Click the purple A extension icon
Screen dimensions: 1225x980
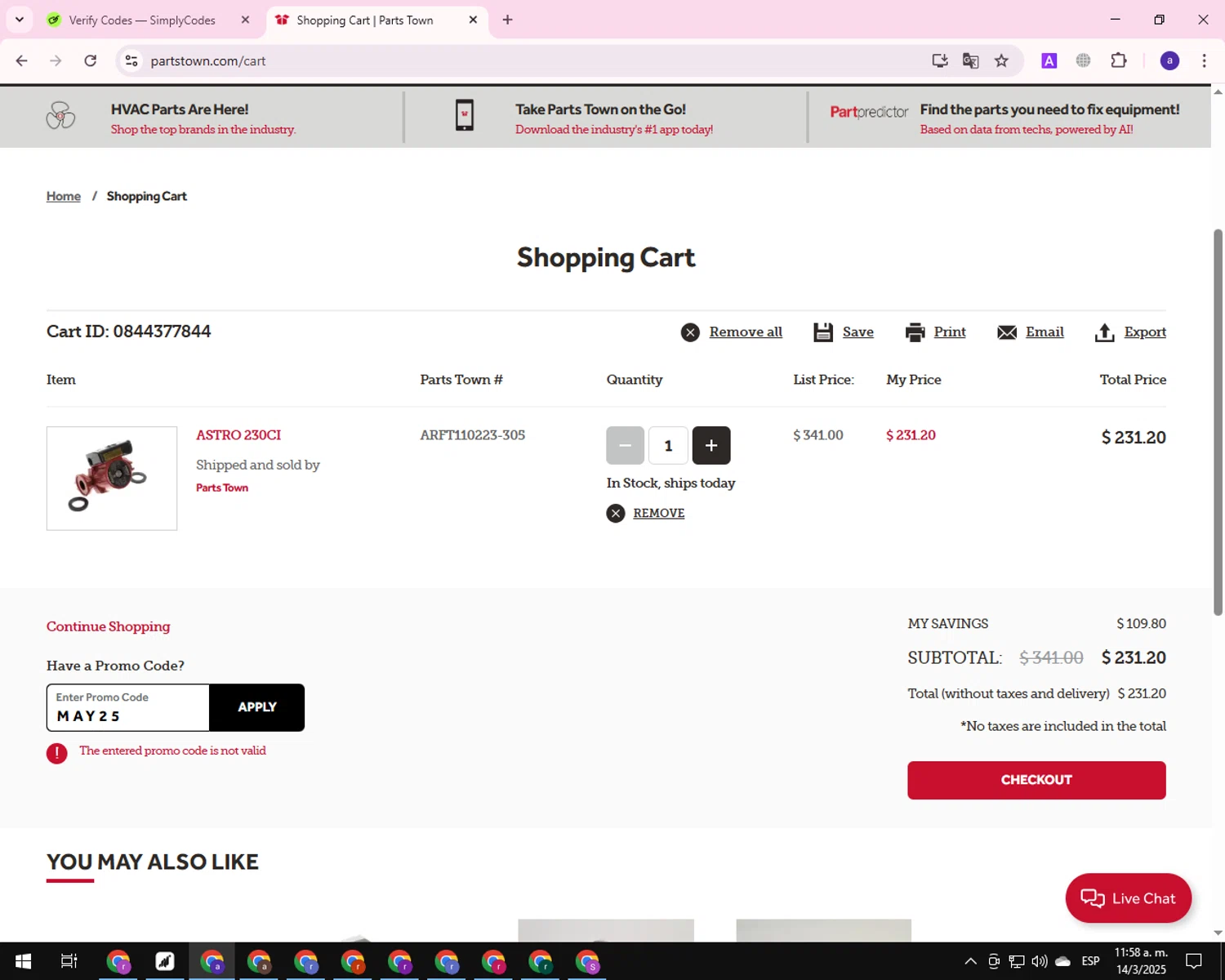(1049, 60)
